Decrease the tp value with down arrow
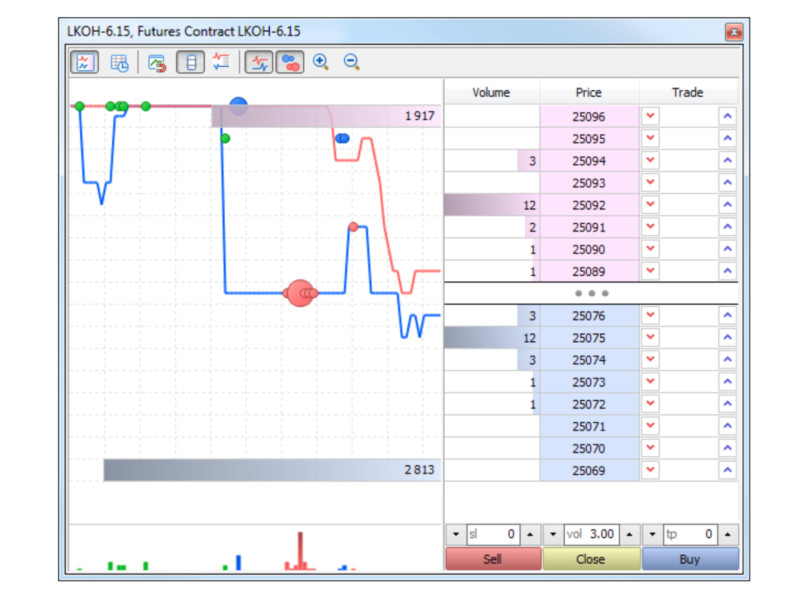 pos(653,534)
